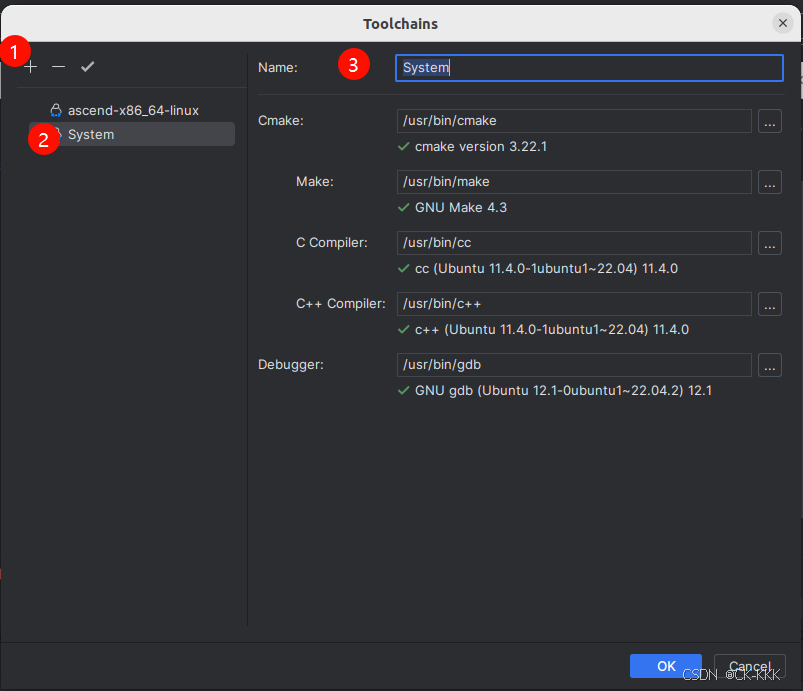Click the cmake version 3.22.1 status text
This screenshot has width=803, height=691.
481,146
